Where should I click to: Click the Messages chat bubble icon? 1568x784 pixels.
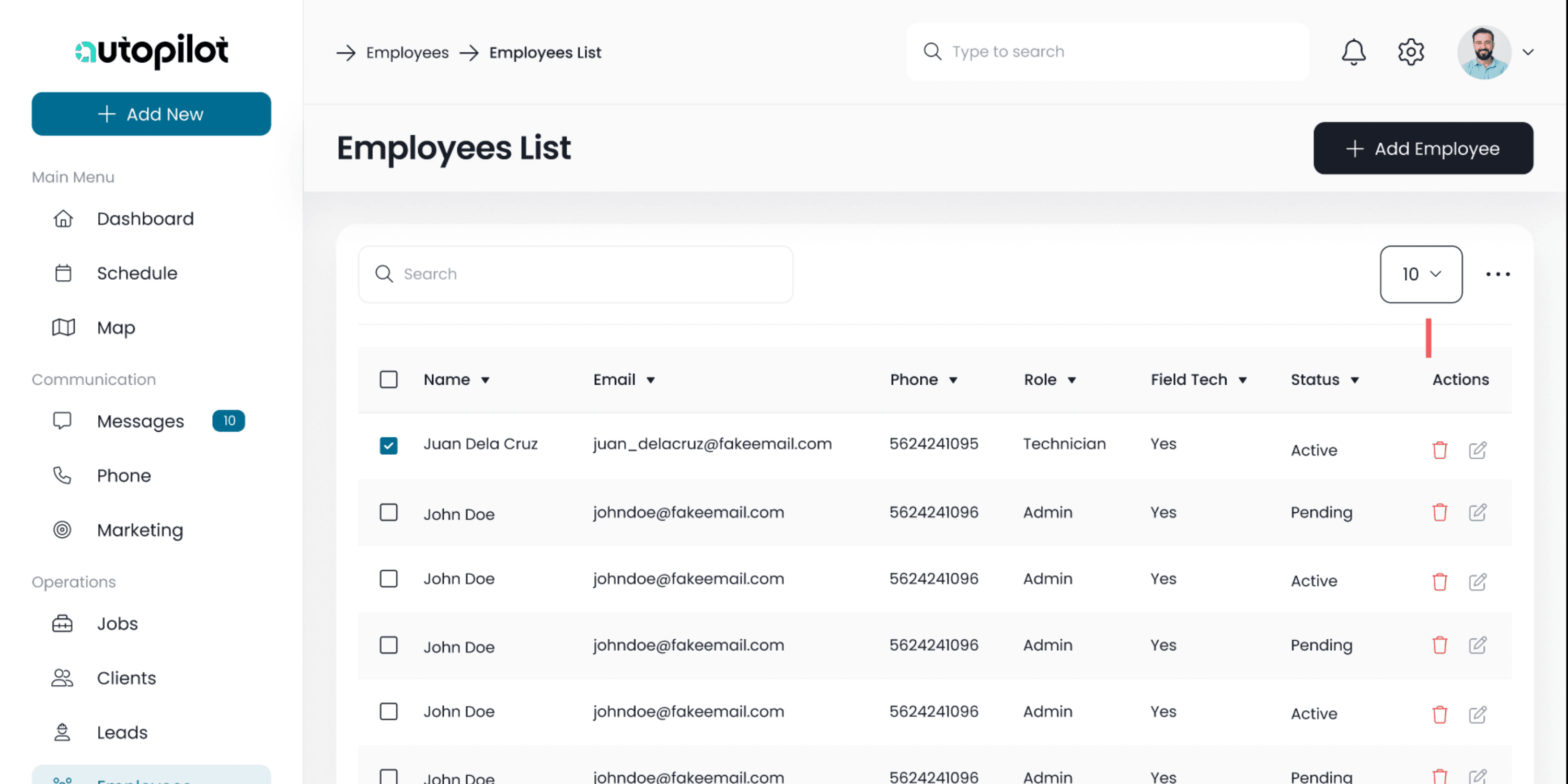62,421
